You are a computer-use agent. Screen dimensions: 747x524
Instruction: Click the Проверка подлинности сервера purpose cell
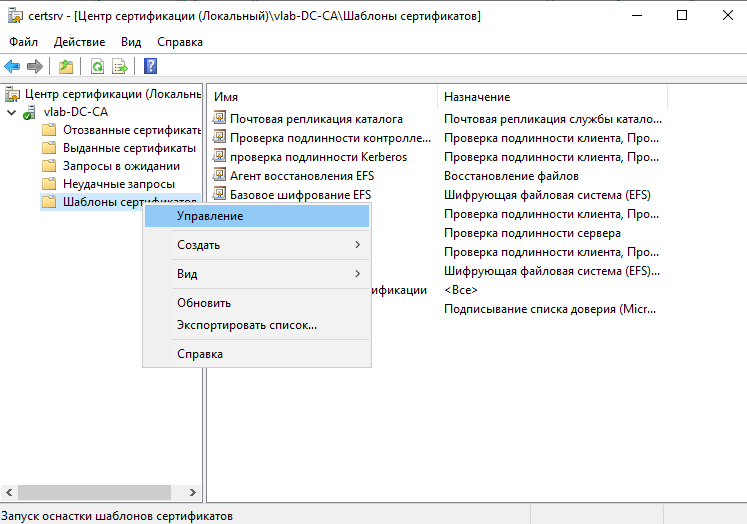point(532,233)
